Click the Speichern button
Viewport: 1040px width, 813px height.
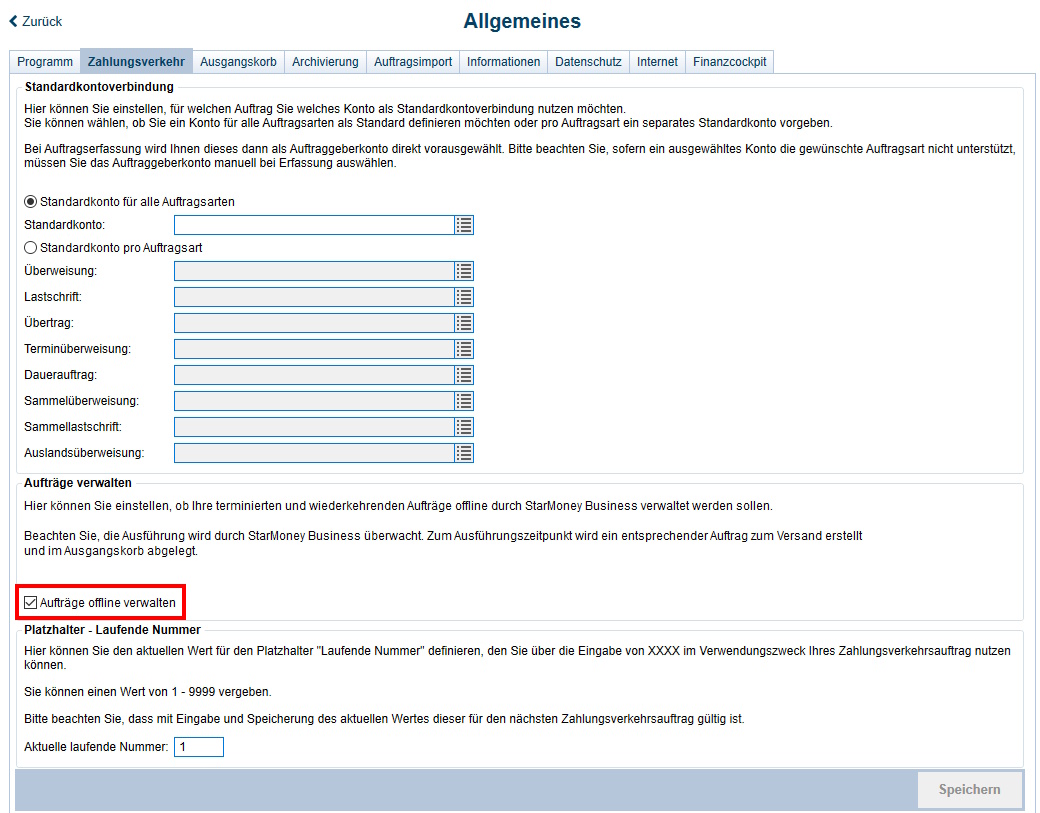click(969, 790)
